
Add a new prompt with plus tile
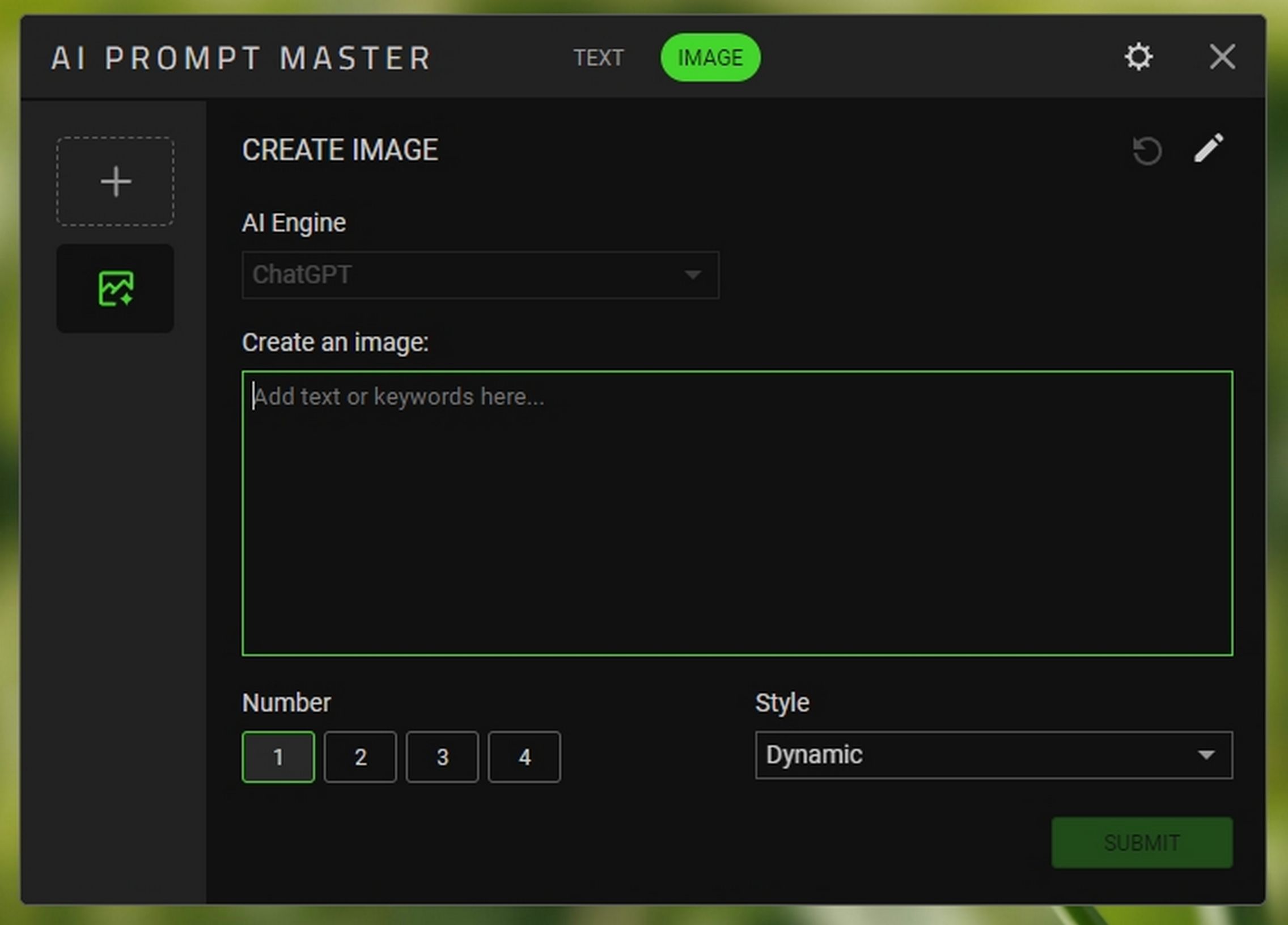[115, 181]
